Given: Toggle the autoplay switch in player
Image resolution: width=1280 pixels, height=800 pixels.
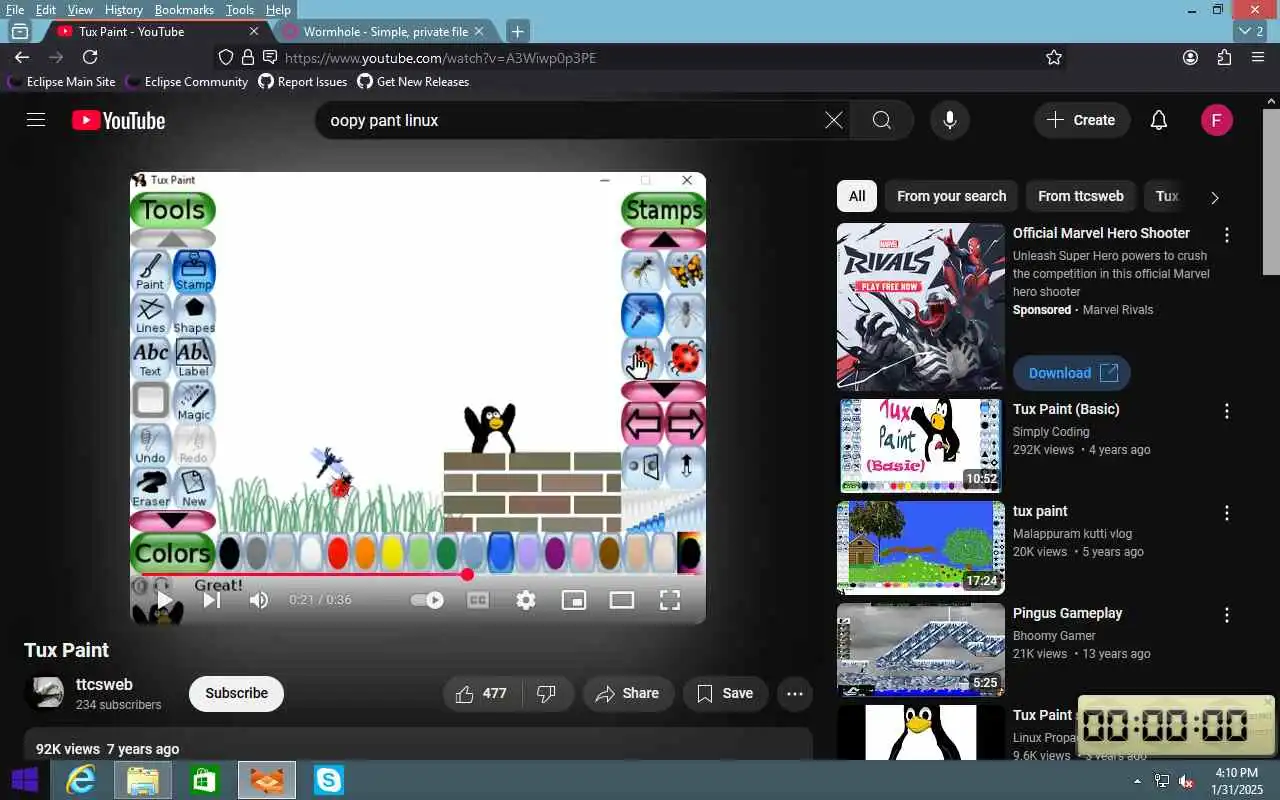Looking at the screenshot, I should 428,600.
